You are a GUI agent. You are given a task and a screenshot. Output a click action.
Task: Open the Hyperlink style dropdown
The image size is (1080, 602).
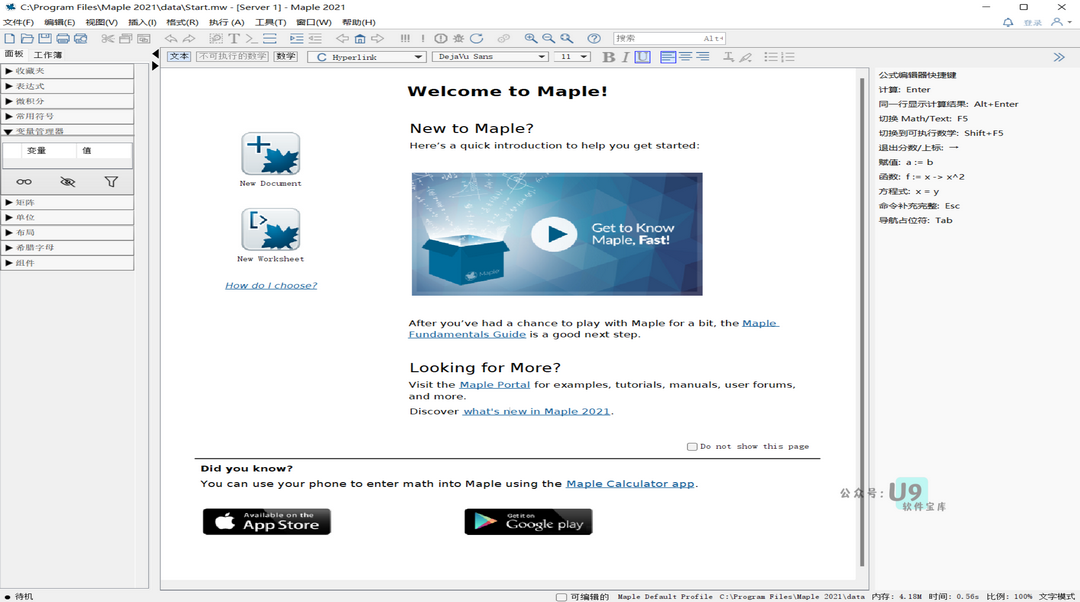[367, 57]
